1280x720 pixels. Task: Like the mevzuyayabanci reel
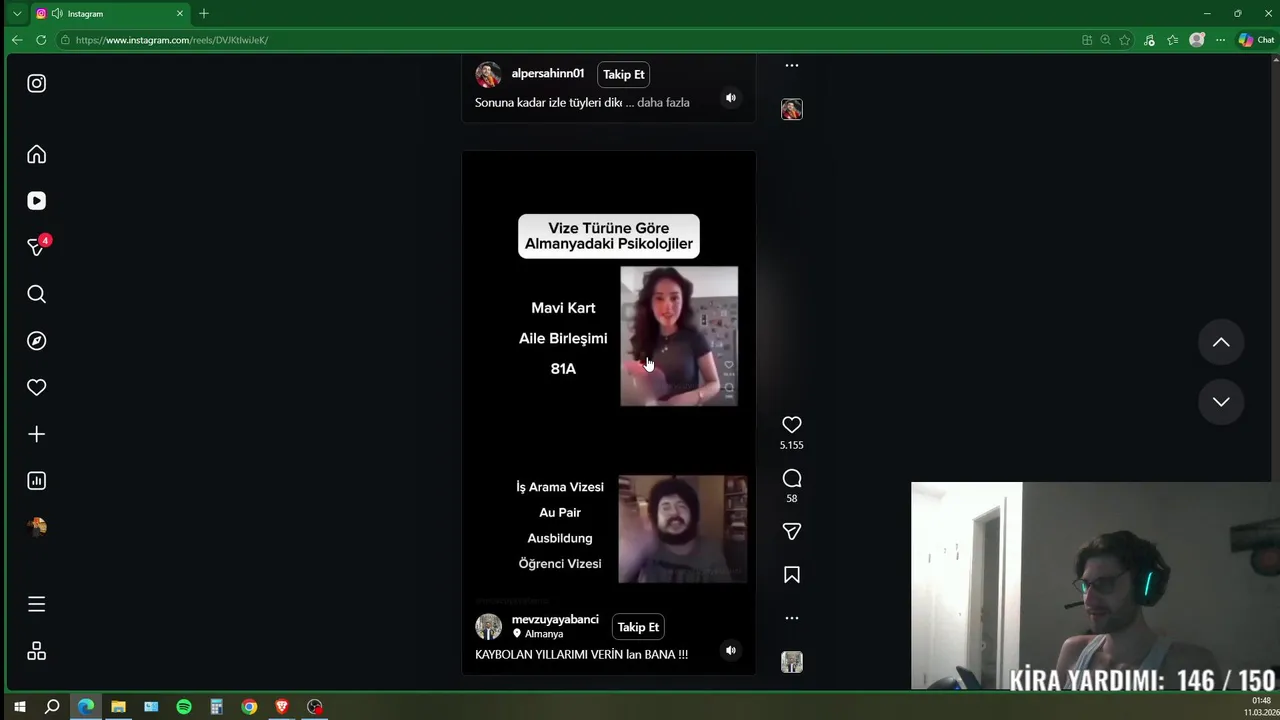(x=791, y=425)
